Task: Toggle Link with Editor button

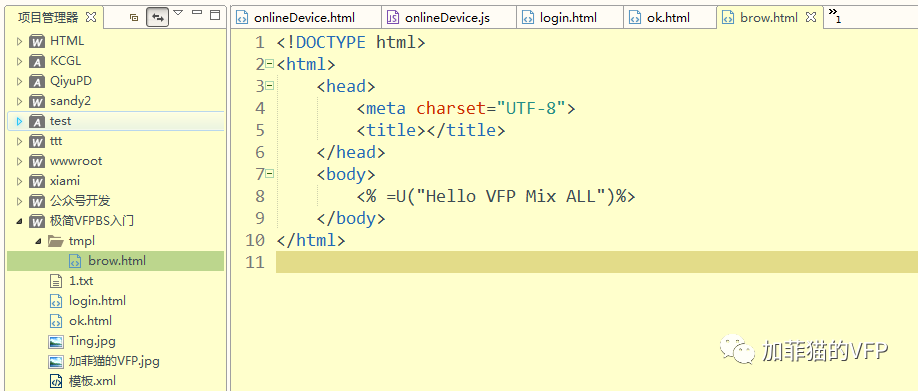Action: click(157, 18)
